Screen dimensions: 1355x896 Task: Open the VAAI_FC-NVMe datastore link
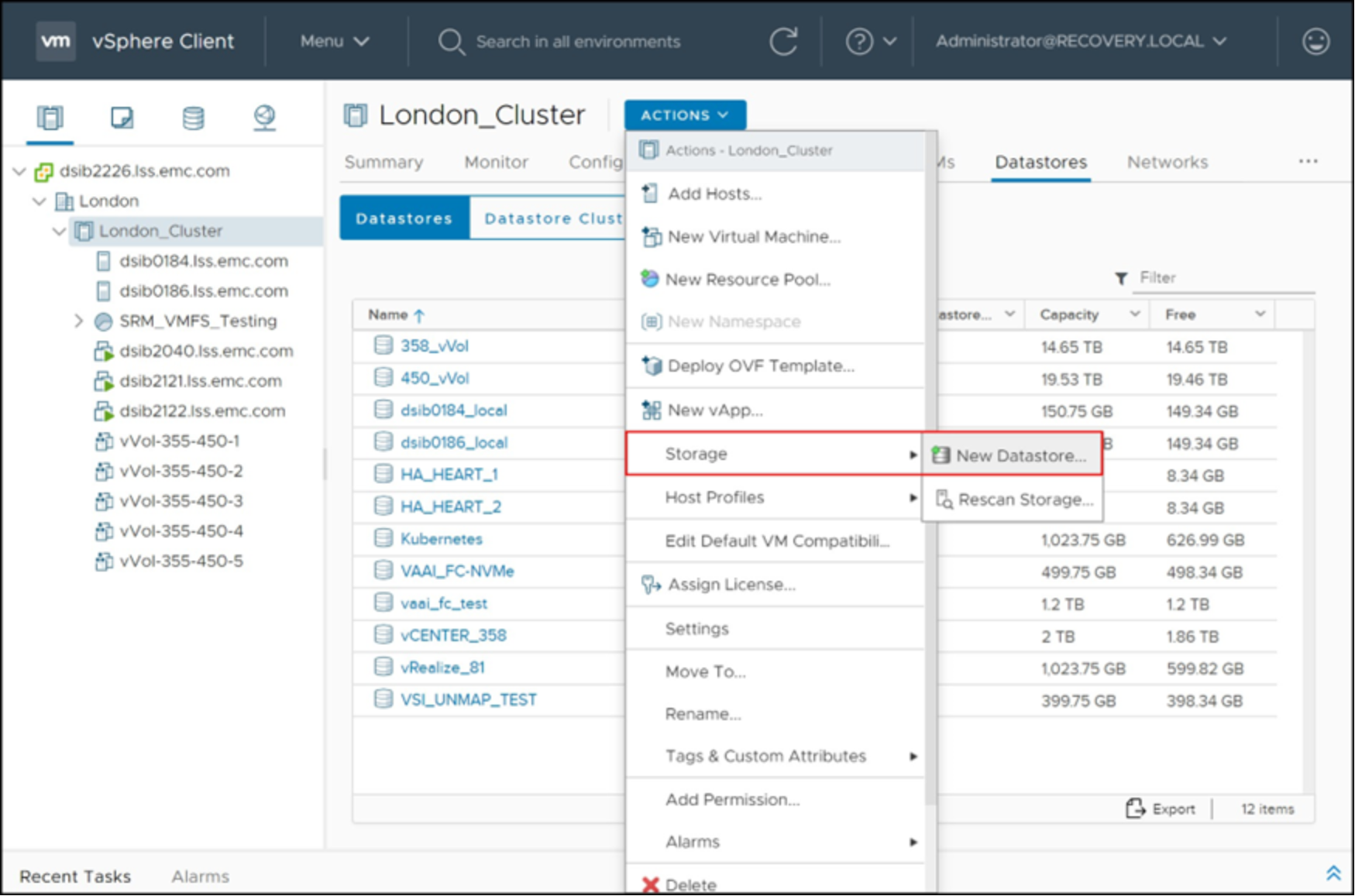pos(457,572)
